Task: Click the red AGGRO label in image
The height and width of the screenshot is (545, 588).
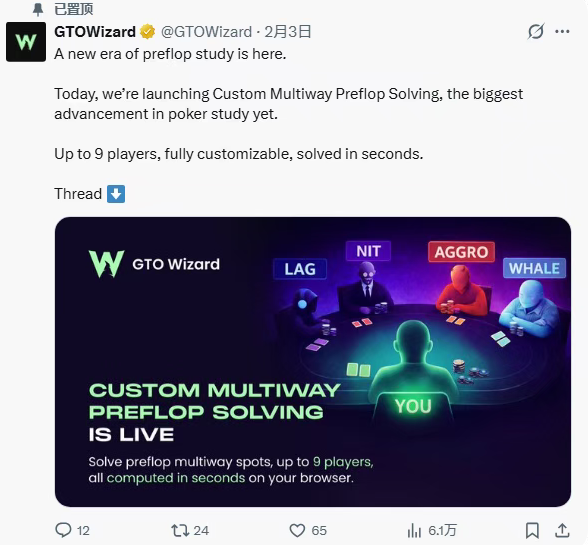Action: pyautogui.click(x=461, y=252)
